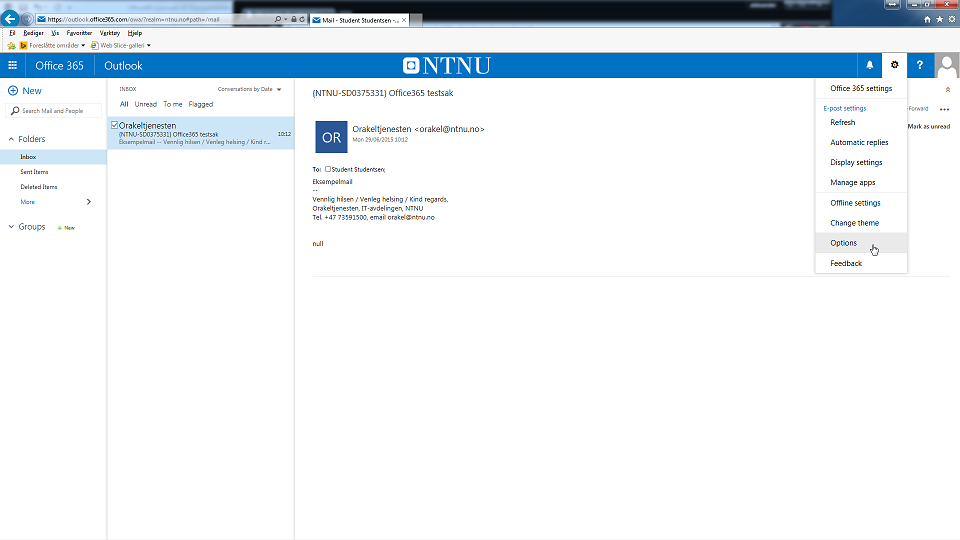Show All messages filter
The width and height of the screenshot is (960, 540).
(124, 104)
